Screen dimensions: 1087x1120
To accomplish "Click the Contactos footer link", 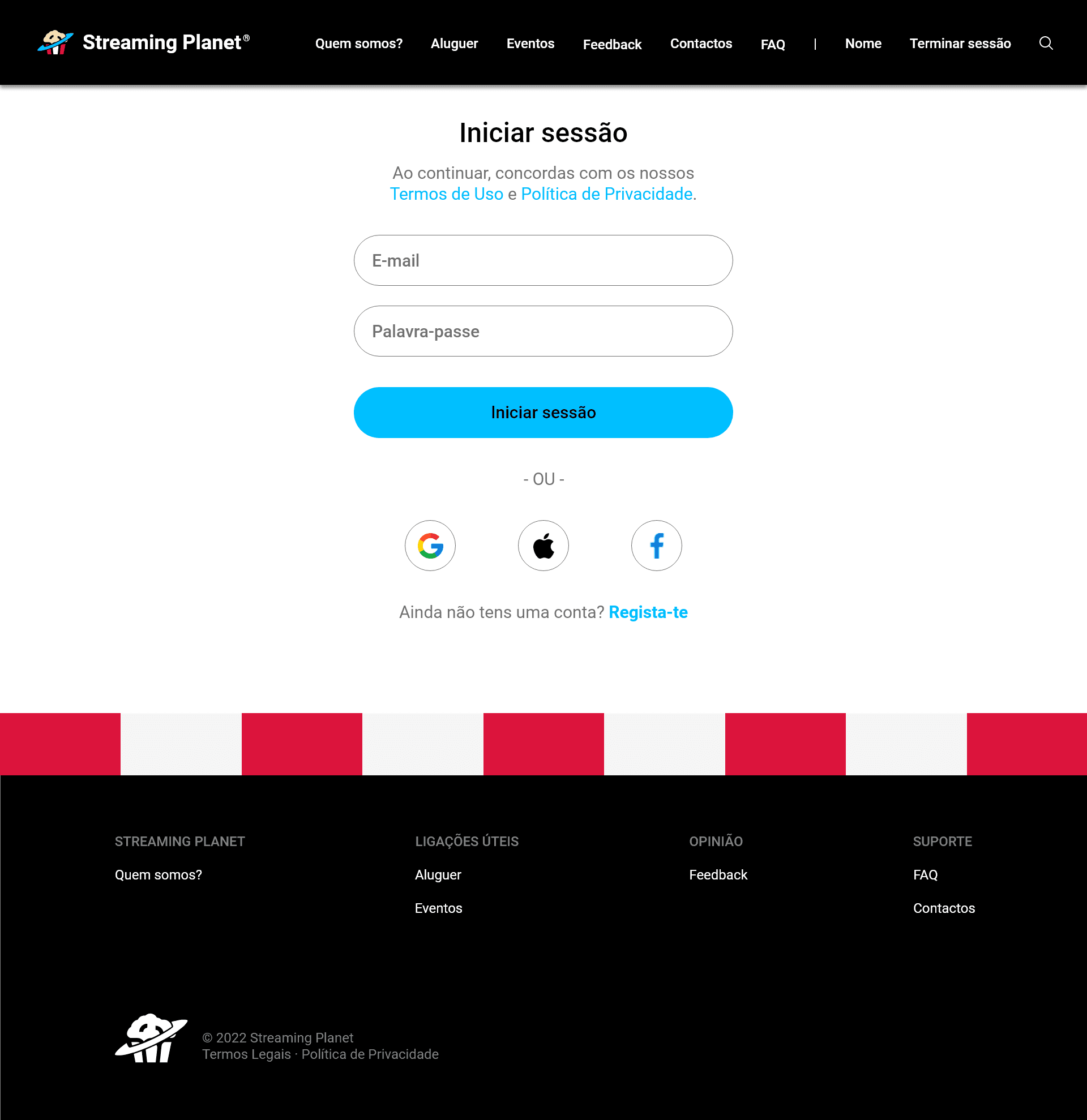I will [944, 908].
